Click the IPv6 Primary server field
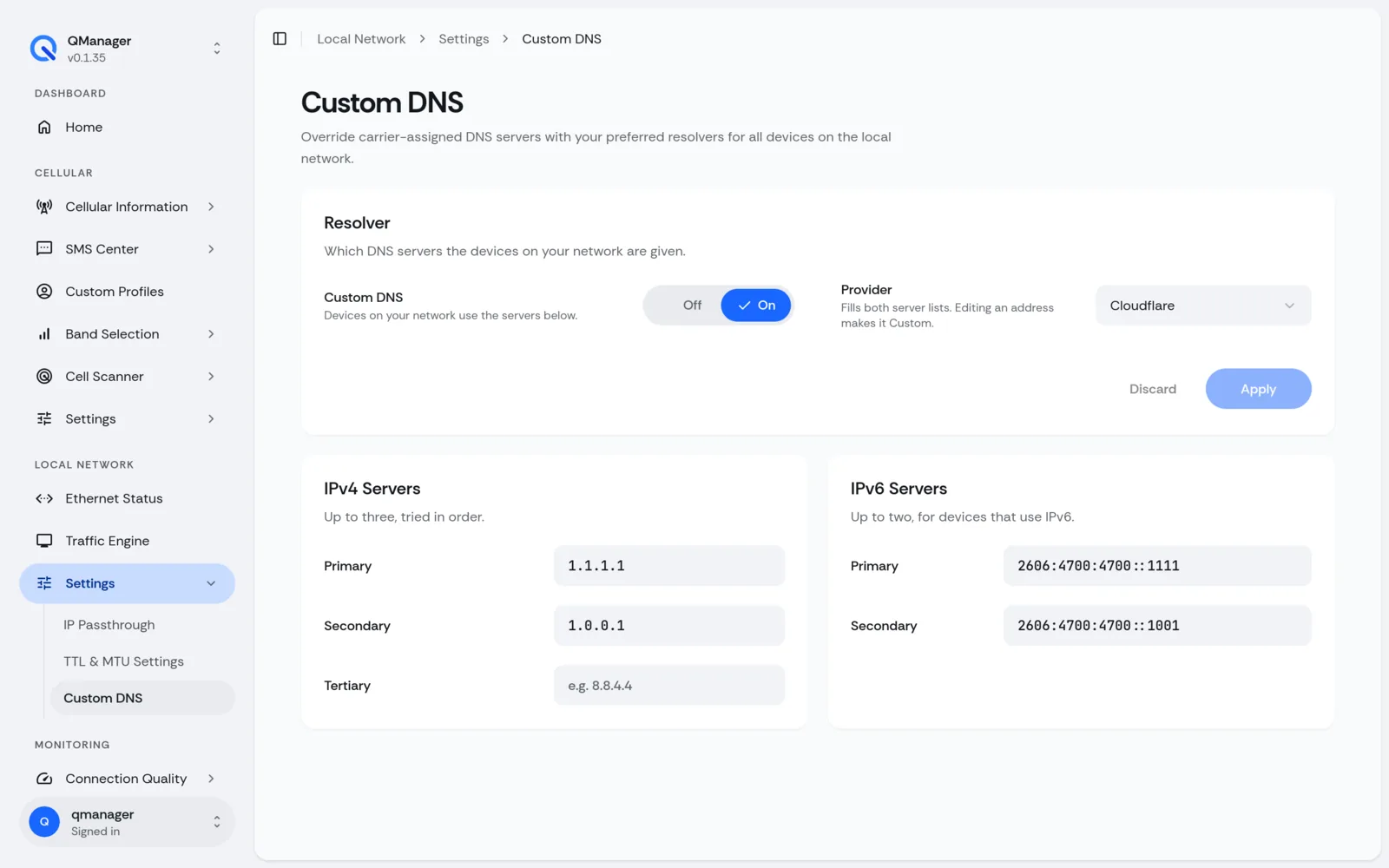This screenshot has height=868, width=1389. (1157, 566)
